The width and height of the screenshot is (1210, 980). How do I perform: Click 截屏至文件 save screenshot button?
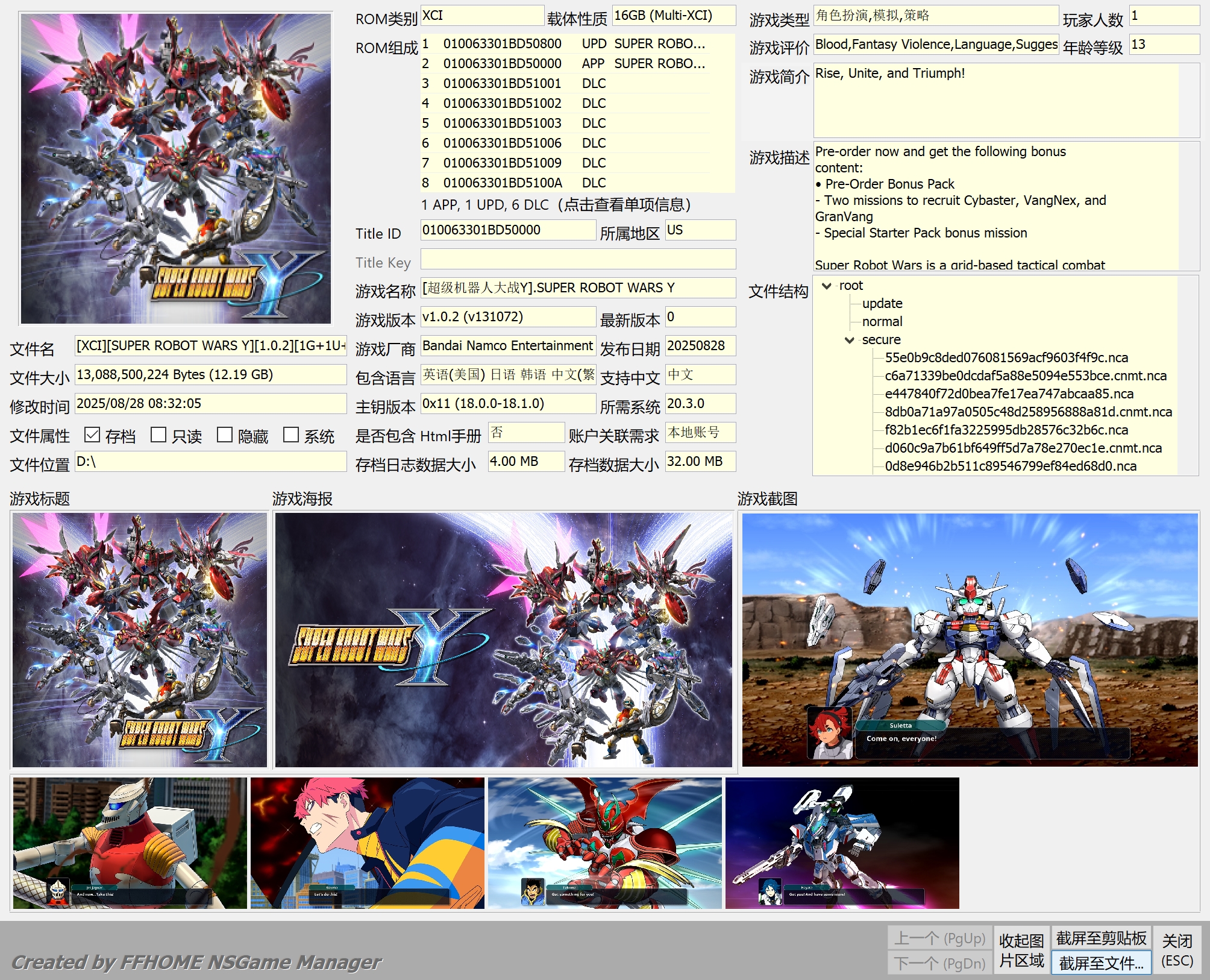1101,963
